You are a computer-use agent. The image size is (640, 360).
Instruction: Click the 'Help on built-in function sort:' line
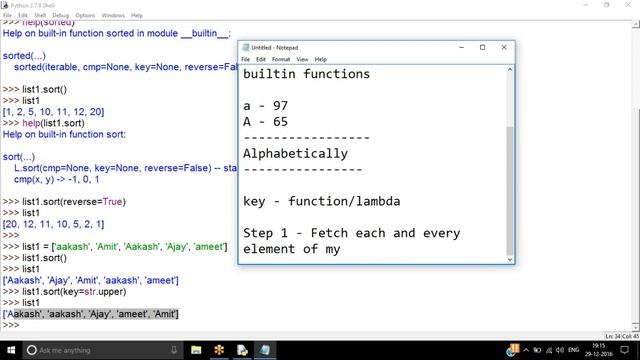click(64, 134)
